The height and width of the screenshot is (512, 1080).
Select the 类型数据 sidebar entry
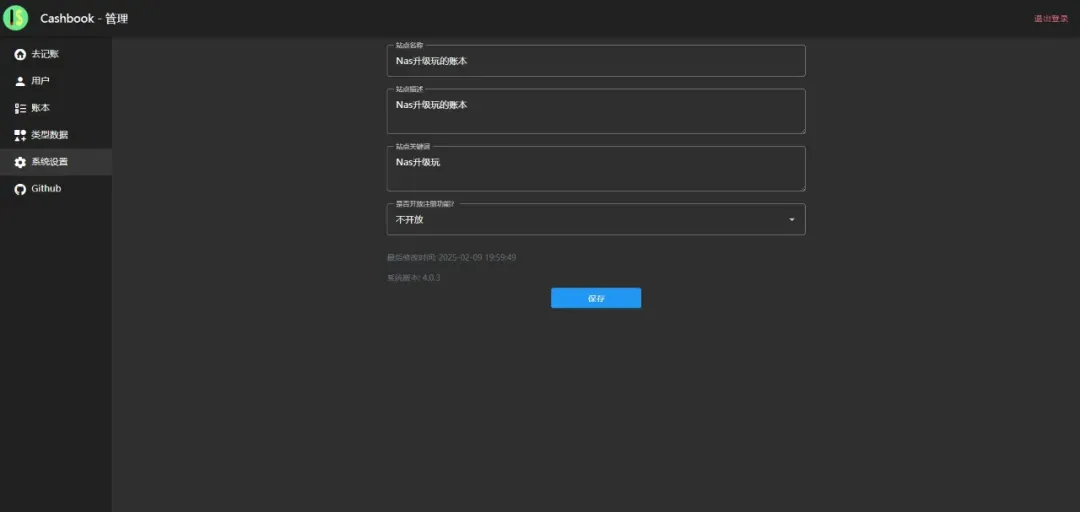click(49, 135)
